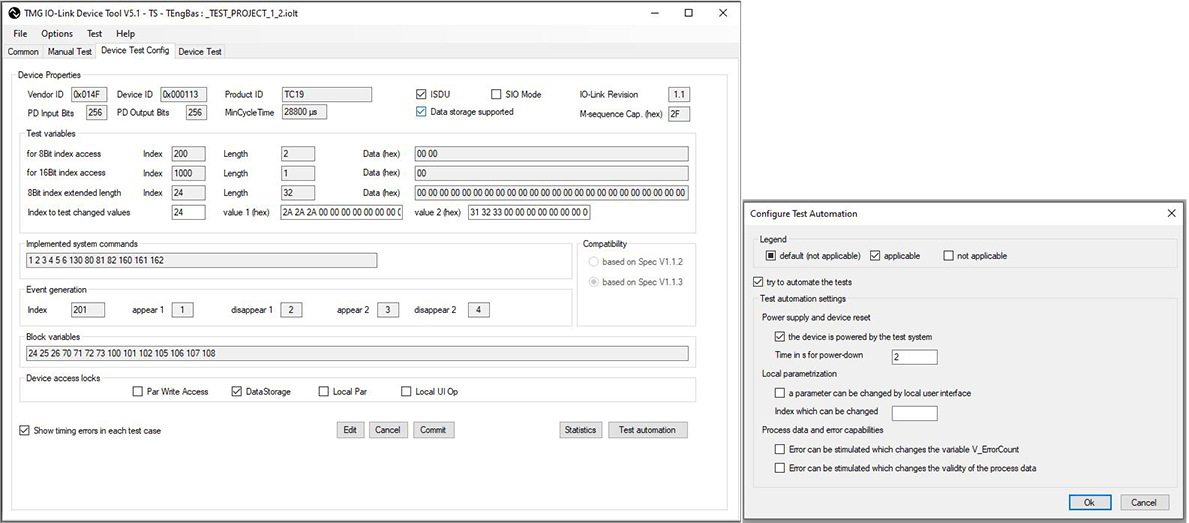The height and width of the screenshot is (523, 1189).
Task: Minimize the TMG IO-Link Device Tool window
Action: click(x=654, y=13)
